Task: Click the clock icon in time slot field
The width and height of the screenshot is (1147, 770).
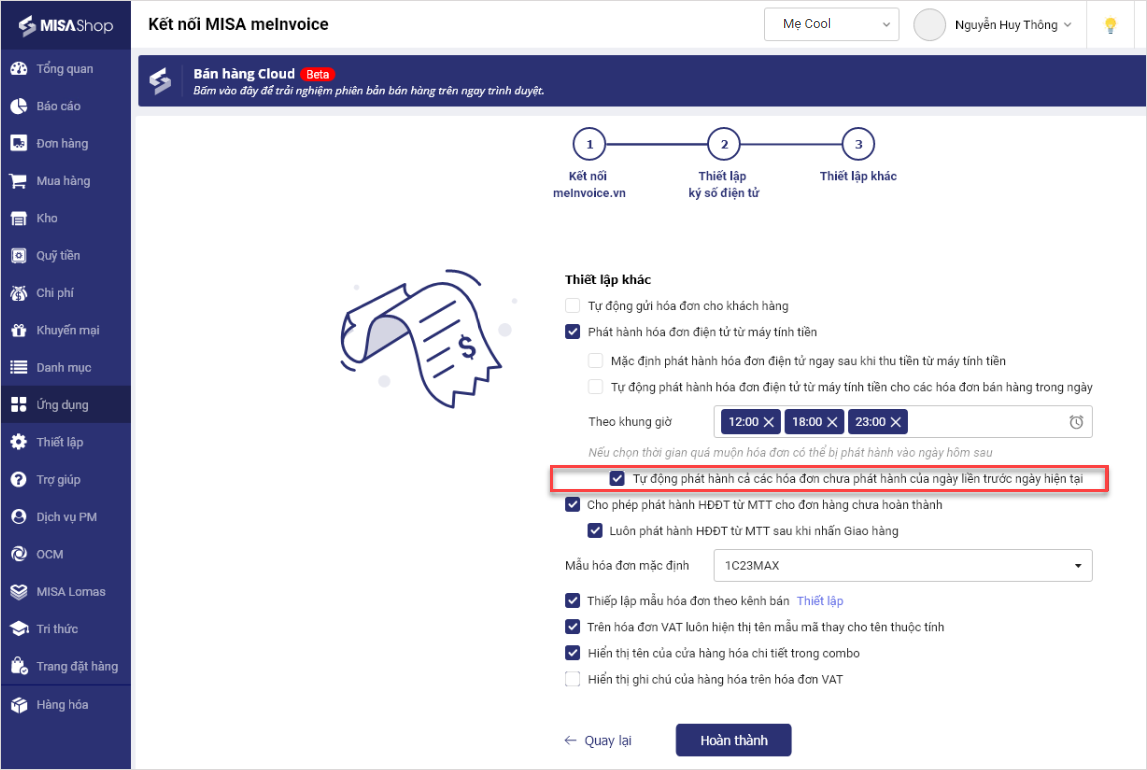Action: point(1076,422)
